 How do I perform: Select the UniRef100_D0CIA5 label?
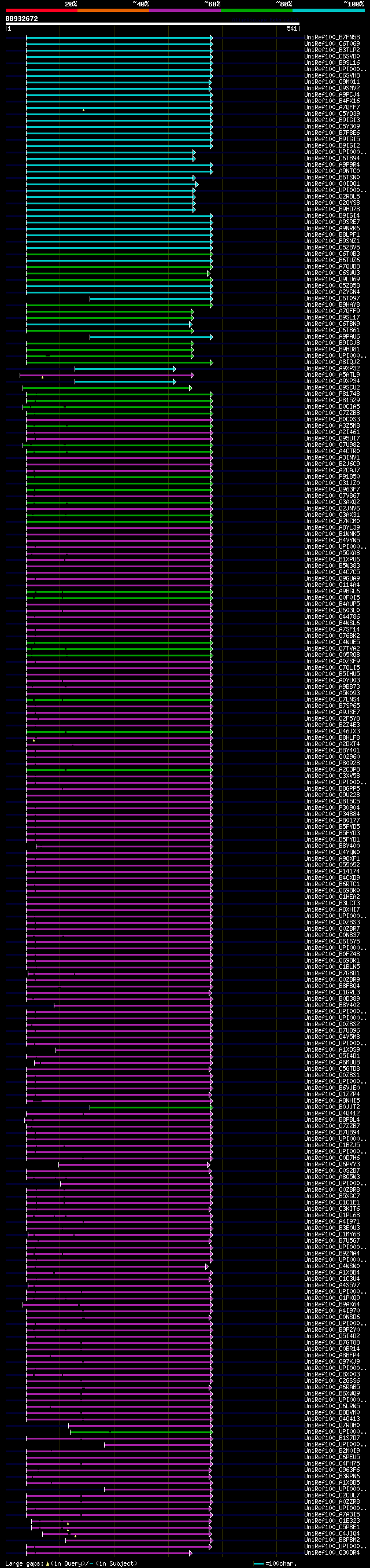[x=332, y=406]
